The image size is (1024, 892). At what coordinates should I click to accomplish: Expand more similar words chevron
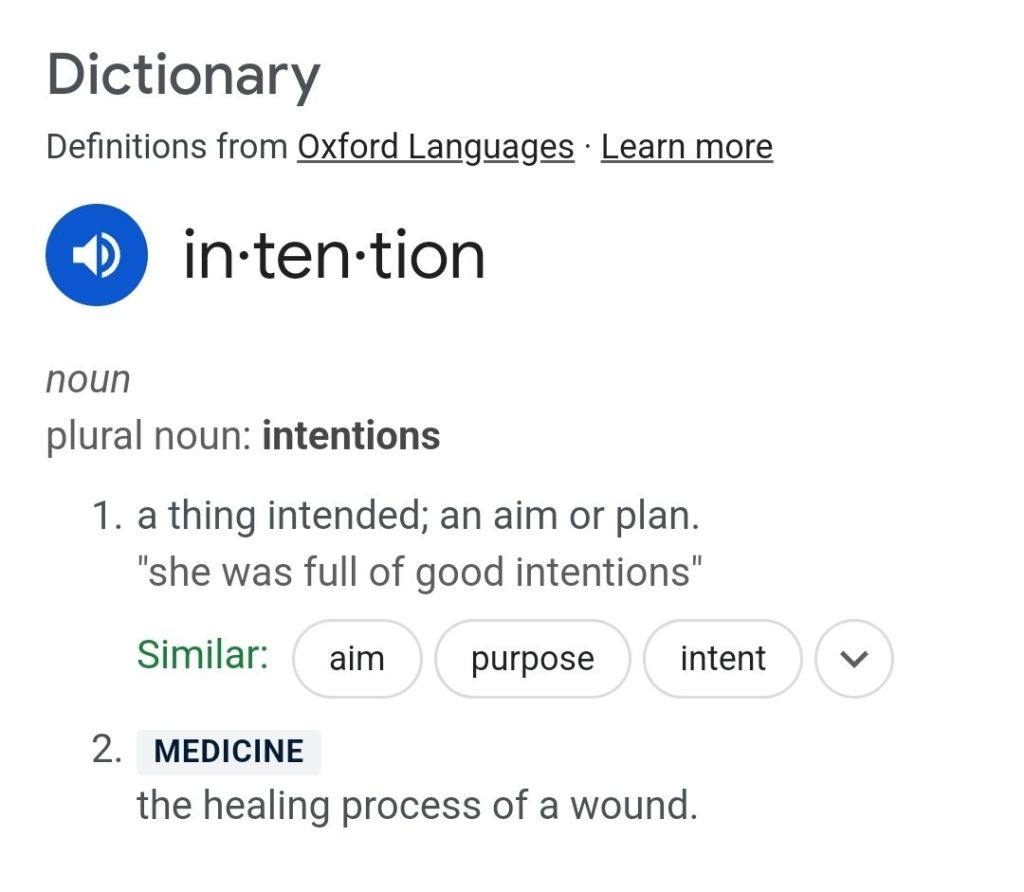pyautogui.click(x=854, y=658)
